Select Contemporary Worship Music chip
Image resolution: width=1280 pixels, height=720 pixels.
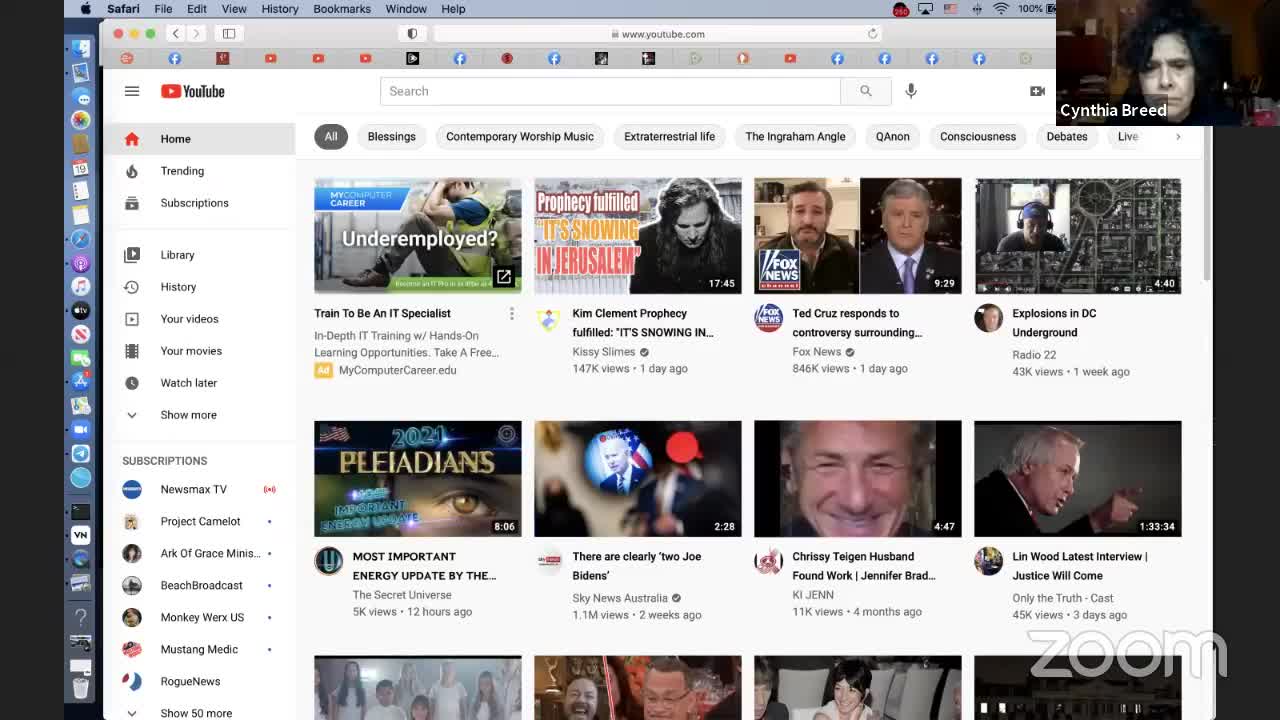point(520,137)
